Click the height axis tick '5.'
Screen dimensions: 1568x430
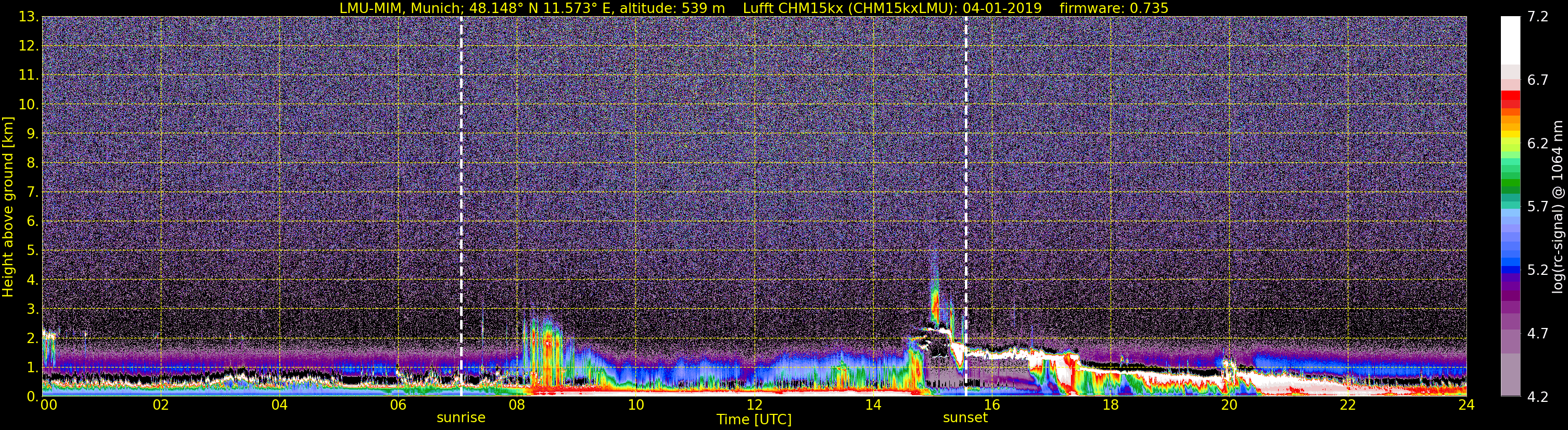click(x=32, y=250)
